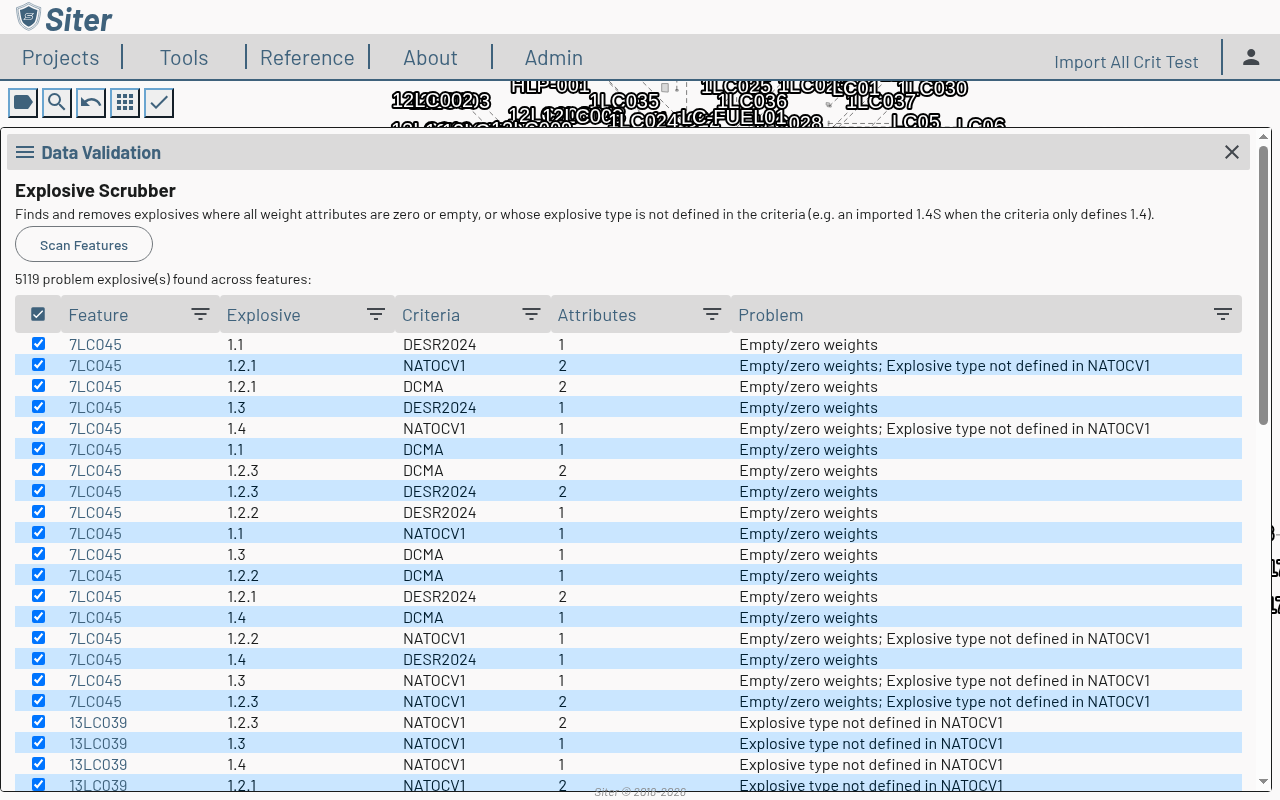
Task: Open filter for Criteria column
Action: (531, 314)
